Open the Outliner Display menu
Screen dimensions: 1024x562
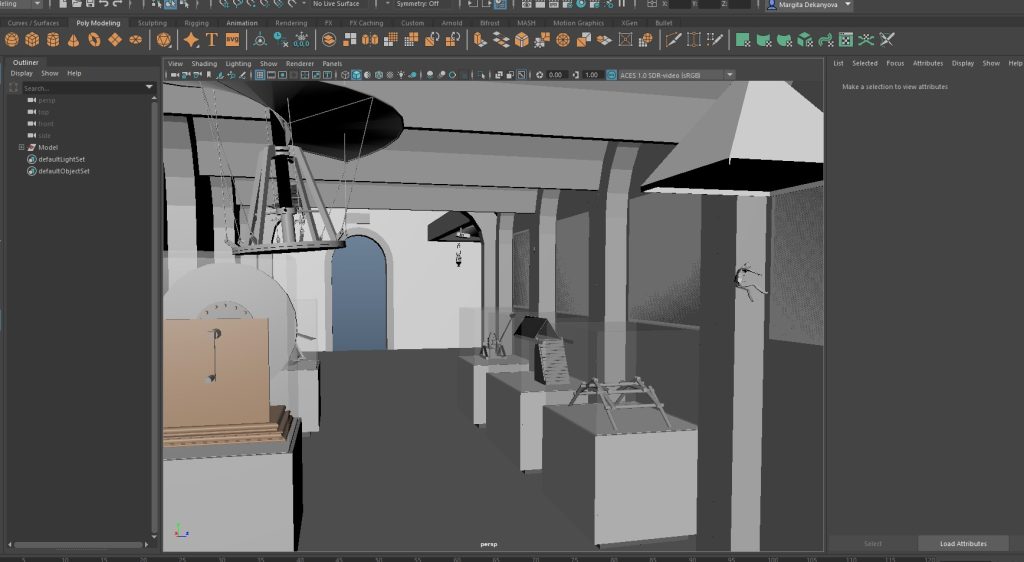(21, 73)
